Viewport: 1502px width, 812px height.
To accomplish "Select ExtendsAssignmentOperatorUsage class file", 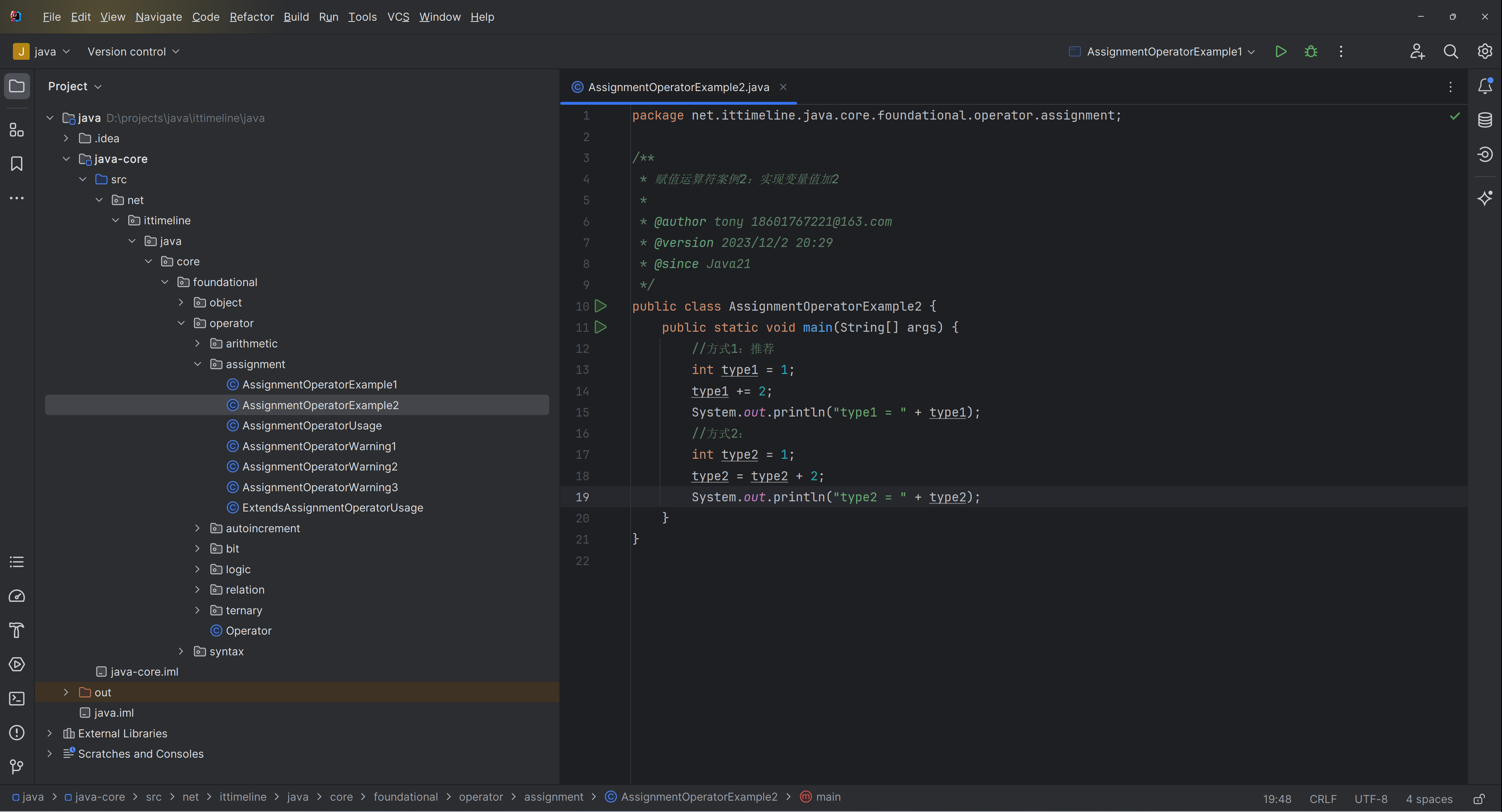I will 332,508.
